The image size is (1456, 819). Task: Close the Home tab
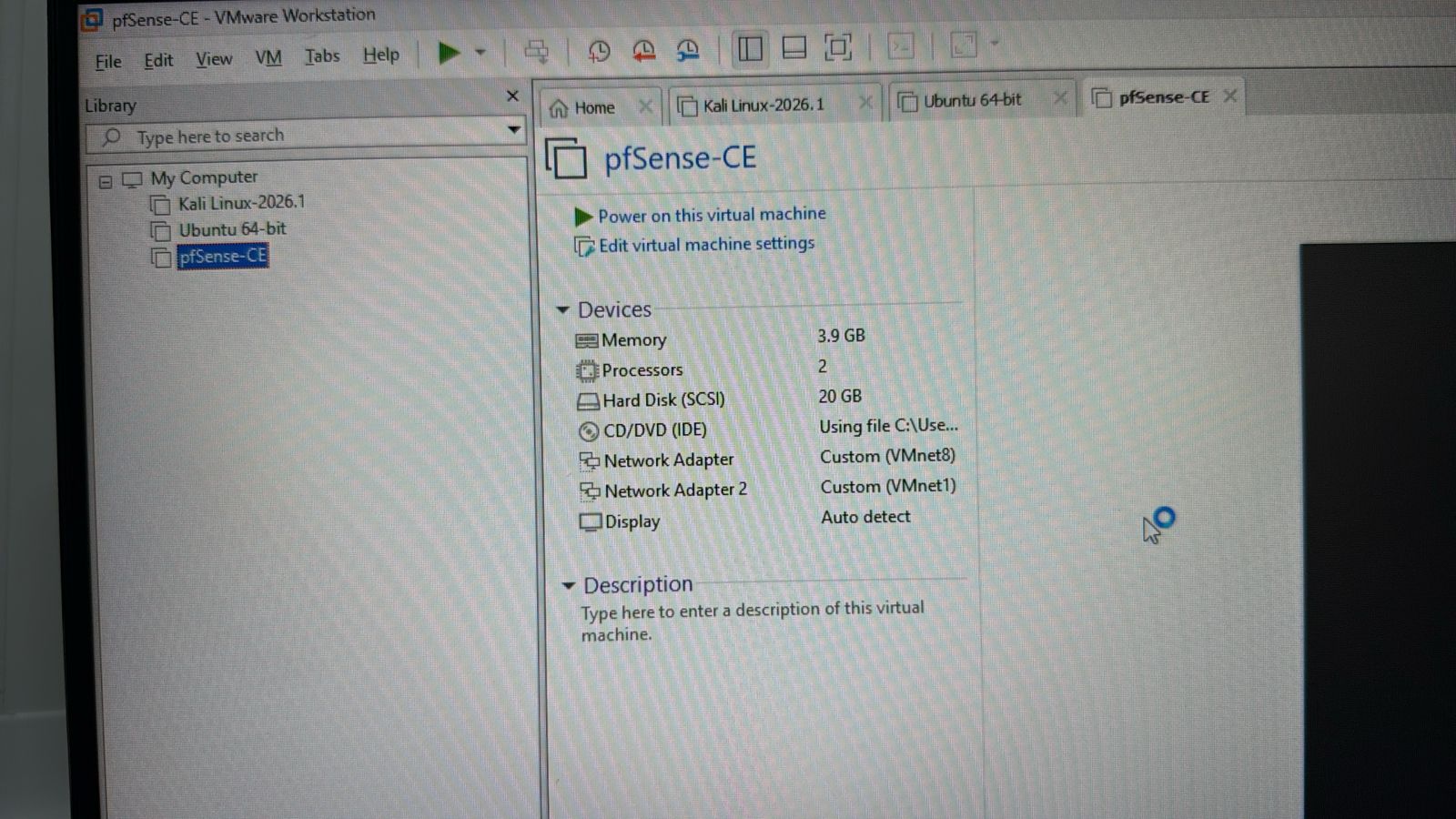[645, 106]
